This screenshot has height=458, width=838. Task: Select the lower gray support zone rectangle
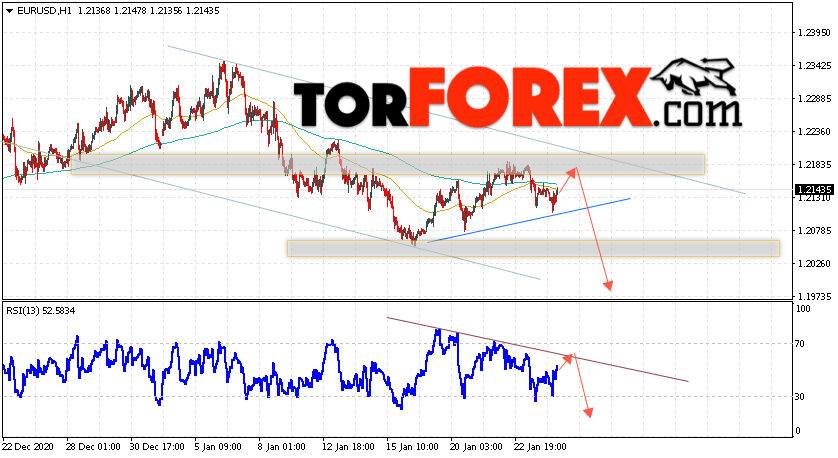(x=533, y=249)
